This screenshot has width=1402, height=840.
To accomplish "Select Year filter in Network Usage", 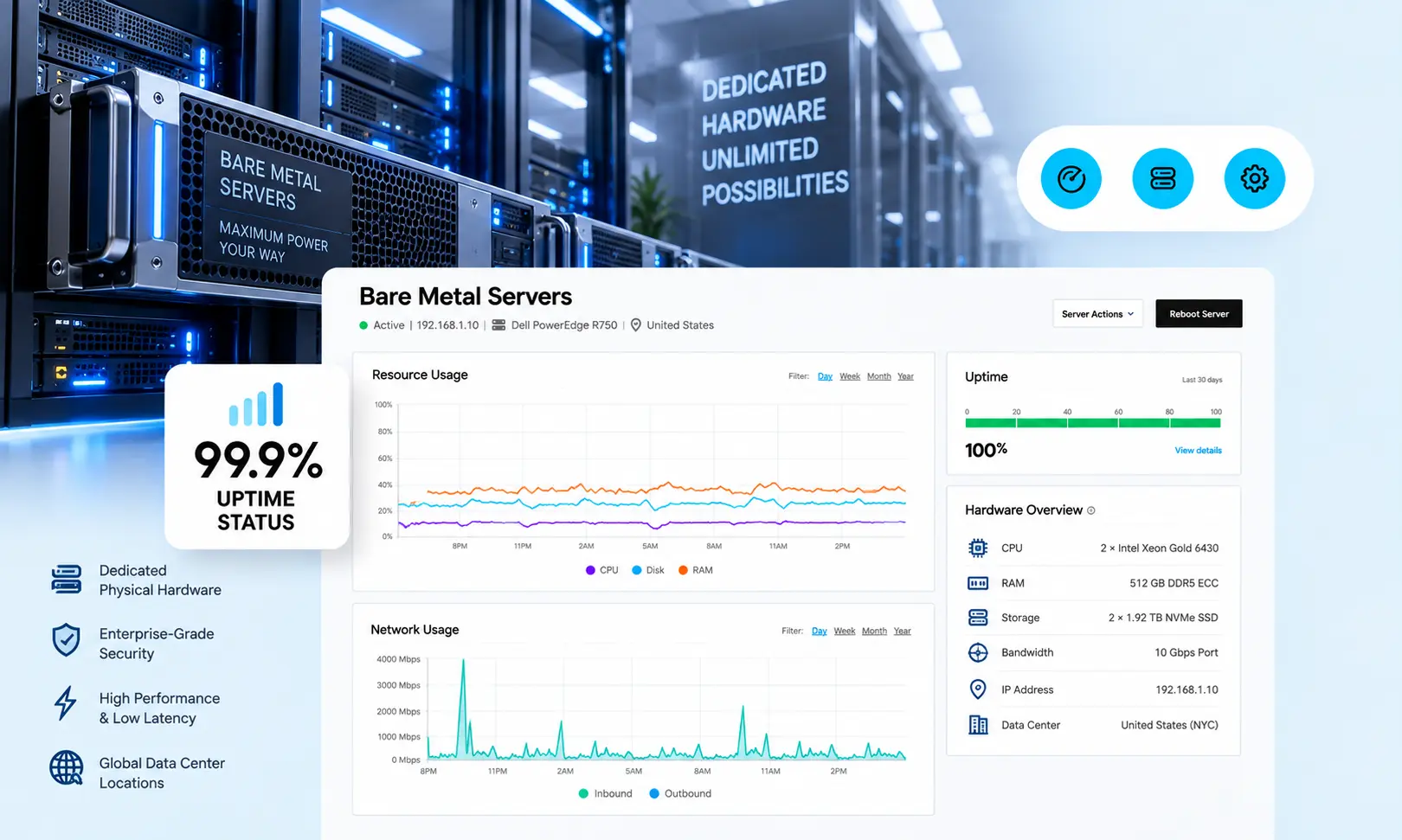I will [x=902, y=632].
